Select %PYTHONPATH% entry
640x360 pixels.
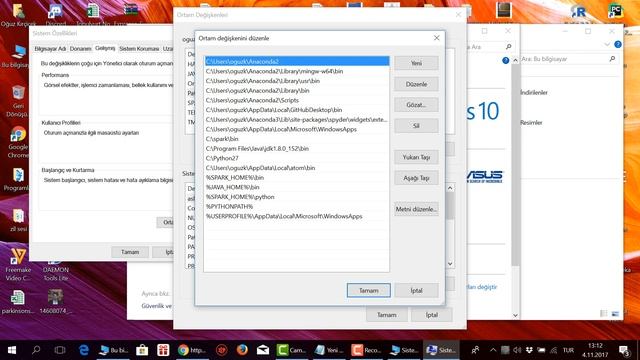click(x=297, y=207)
